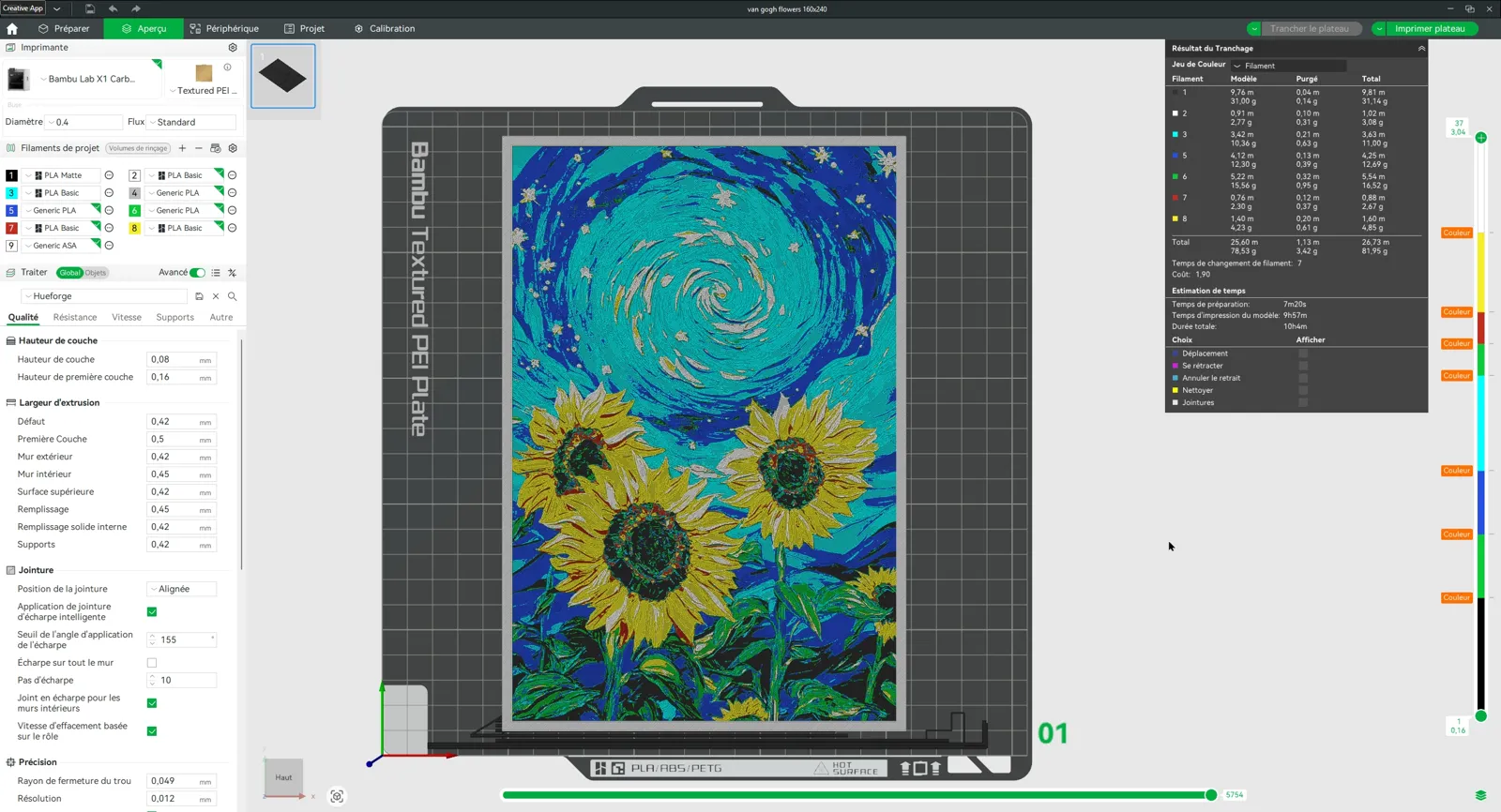
Task: Open the Textured PEI plate type dropdown
Action: (x=204, y=91)
